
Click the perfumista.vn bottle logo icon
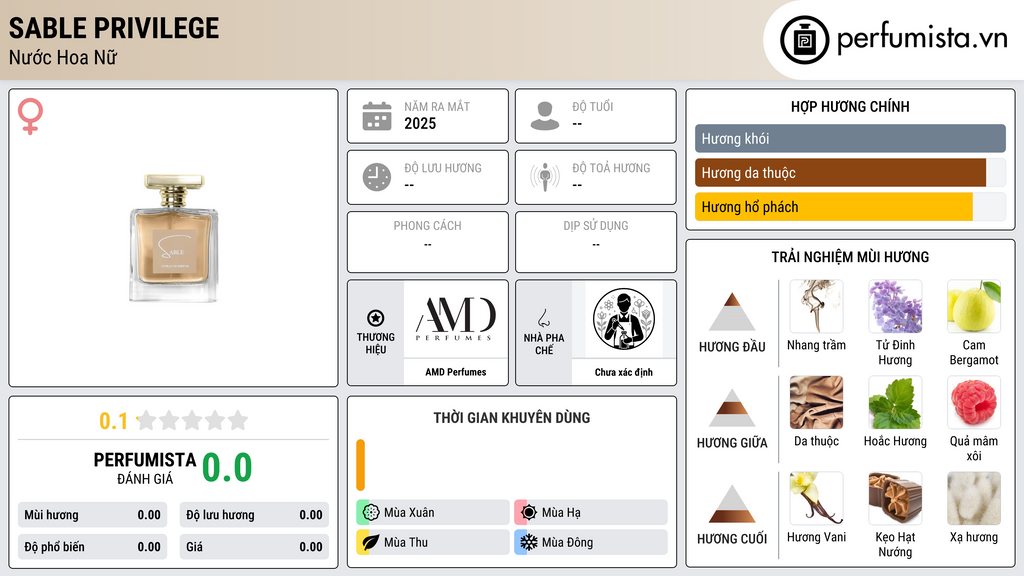click(x=804, y=40)
